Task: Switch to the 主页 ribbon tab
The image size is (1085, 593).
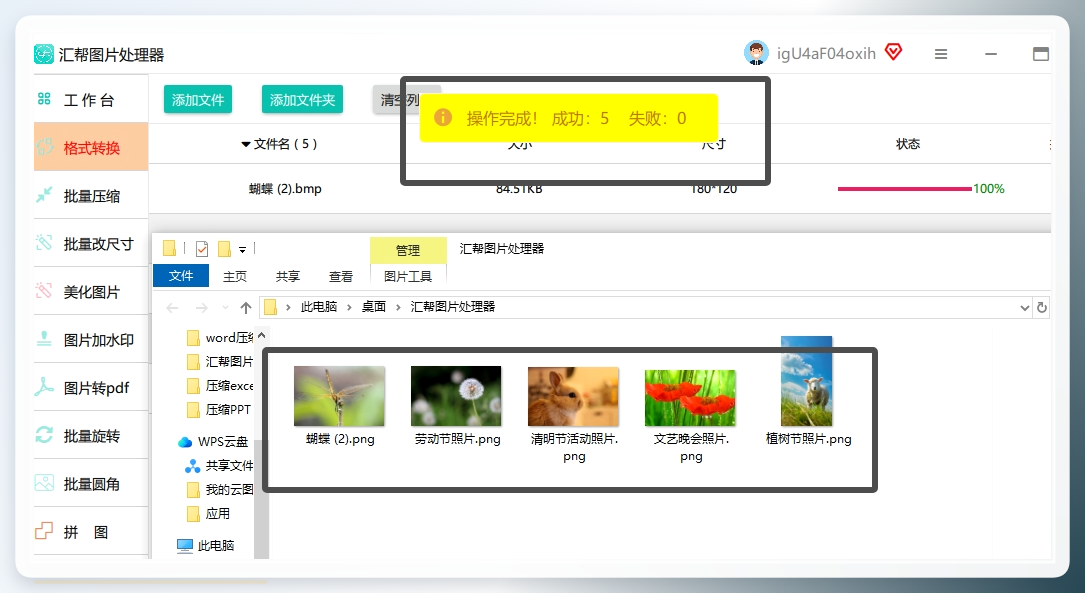Action: 235,276
